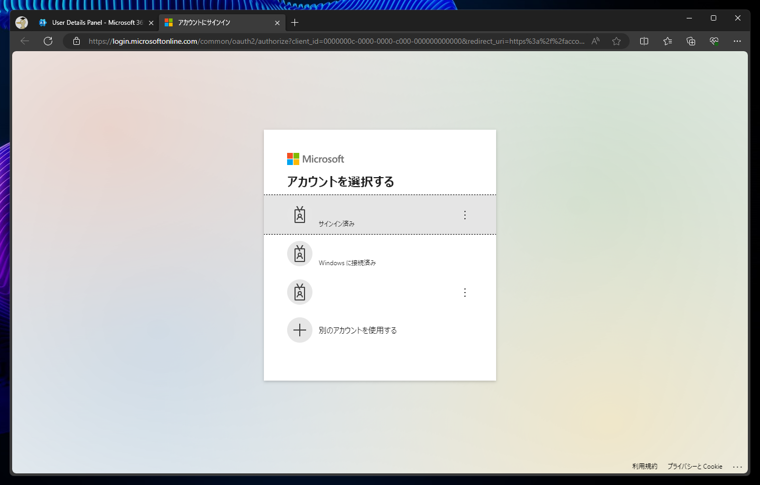This screenshot has height=485, width=760.
Task: Open Read aloud from address bar
Action: 596,41
